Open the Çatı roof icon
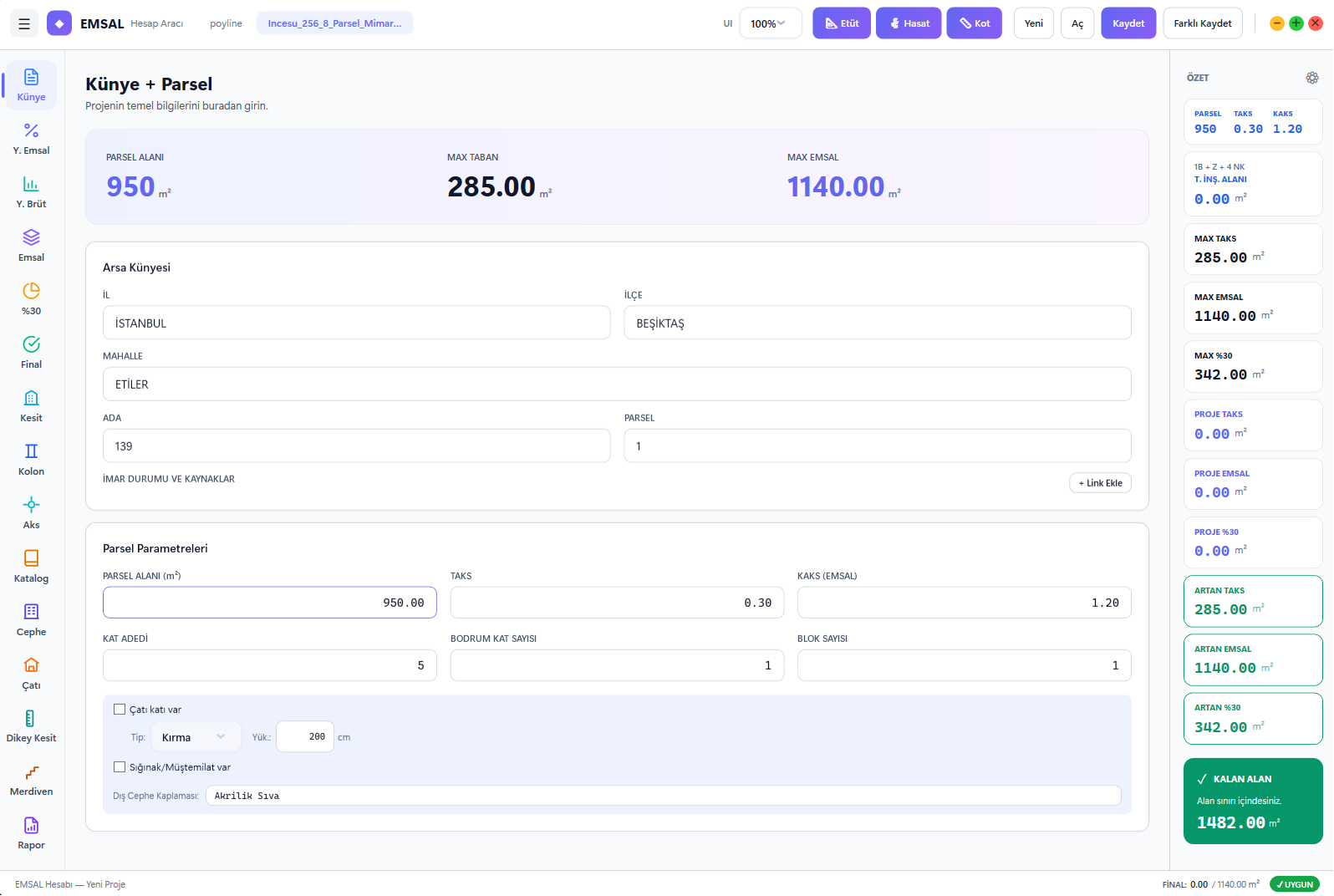Image resolution: width=1334 pixels, height=896 pixels. click(x=31, y=665)
